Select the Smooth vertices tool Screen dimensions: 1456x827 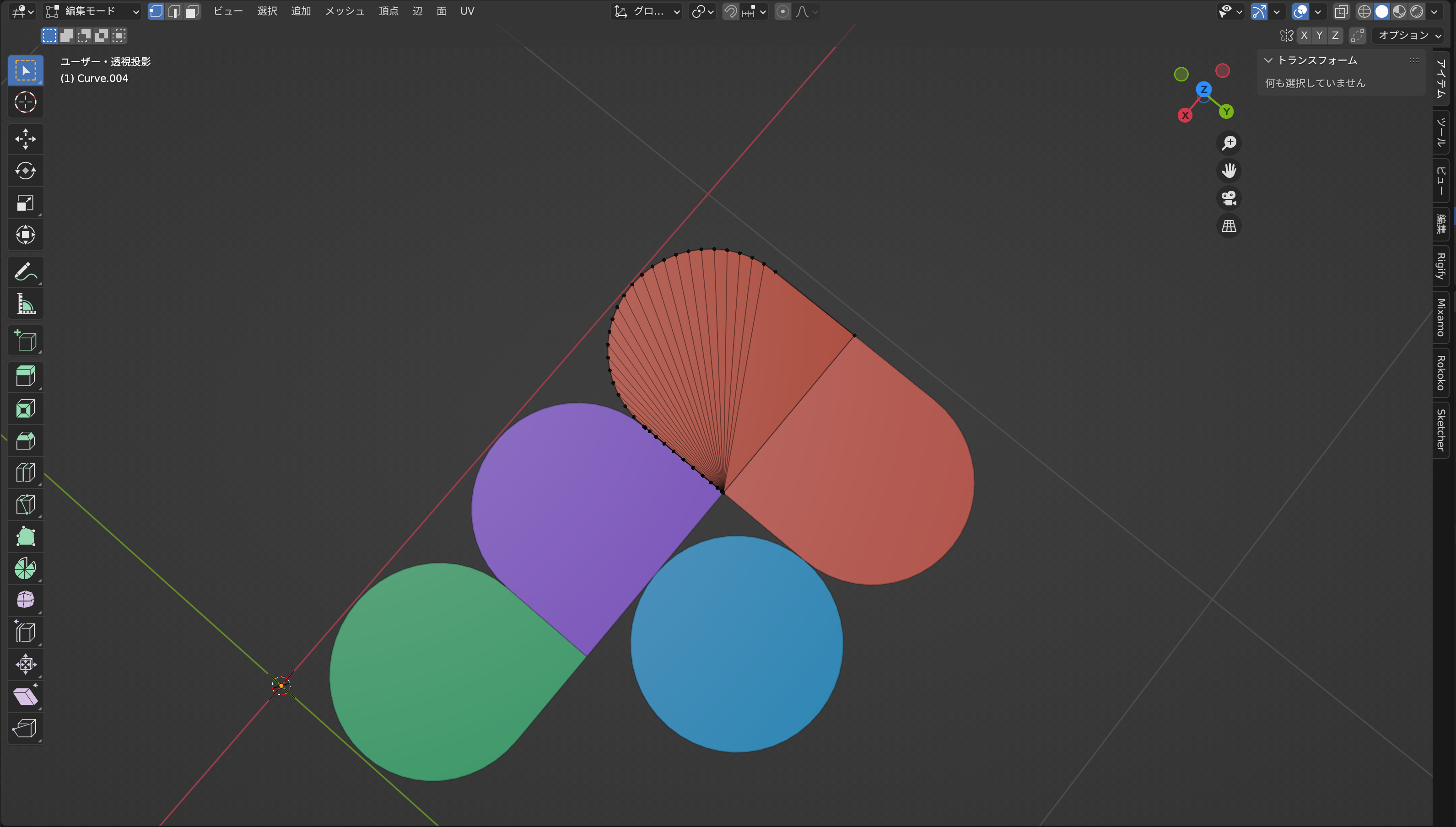(26, 600)
